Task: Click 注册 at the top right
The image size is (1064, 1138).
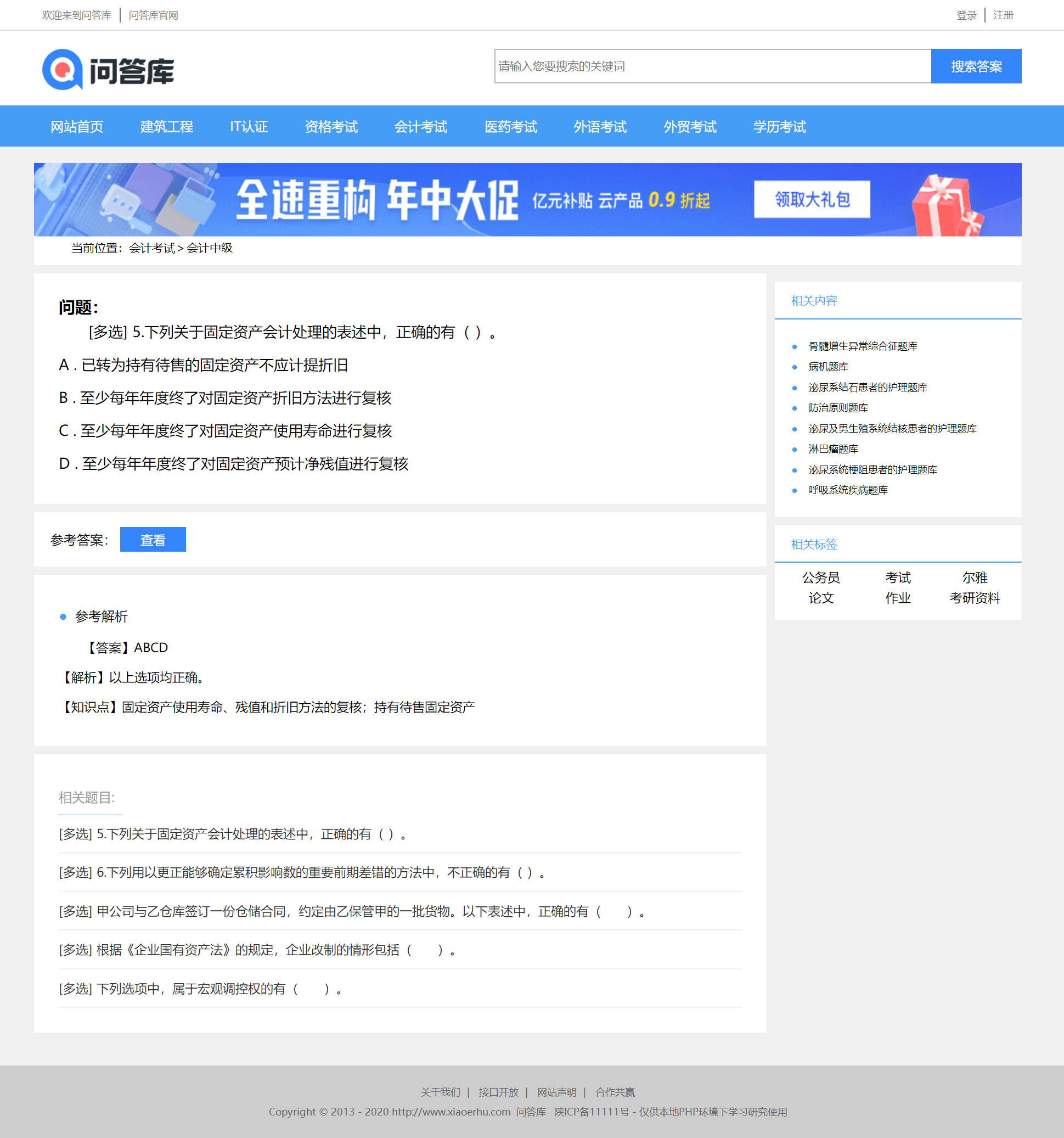Action: click(x=1002, y=15)
